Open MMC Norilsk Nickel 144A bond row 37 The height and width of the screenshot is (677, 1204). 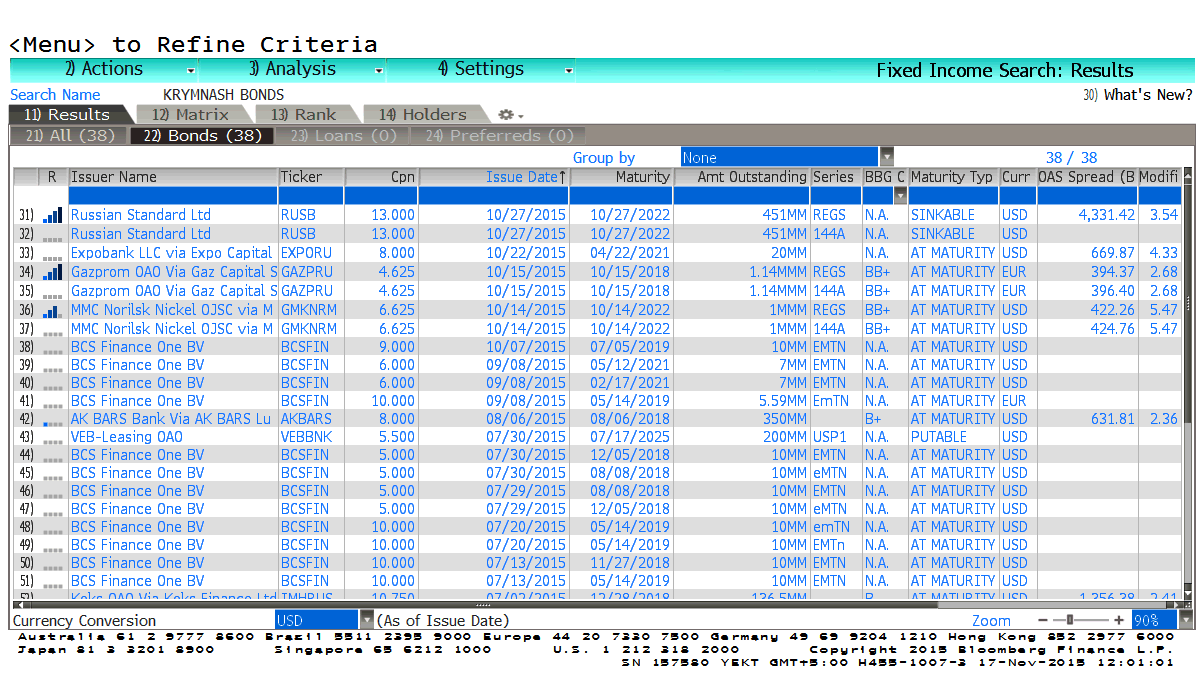point(171,329)
